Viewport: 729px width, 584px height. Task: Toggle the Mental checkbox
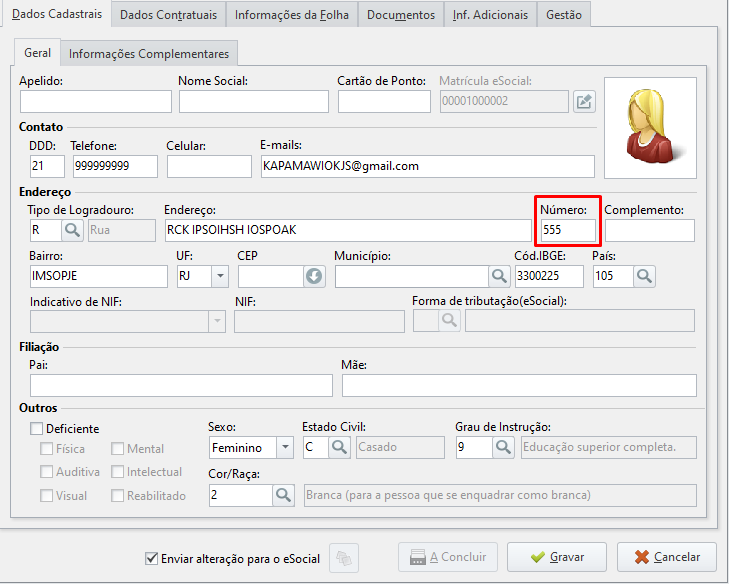pyautogui.click(x=117, y=449)
